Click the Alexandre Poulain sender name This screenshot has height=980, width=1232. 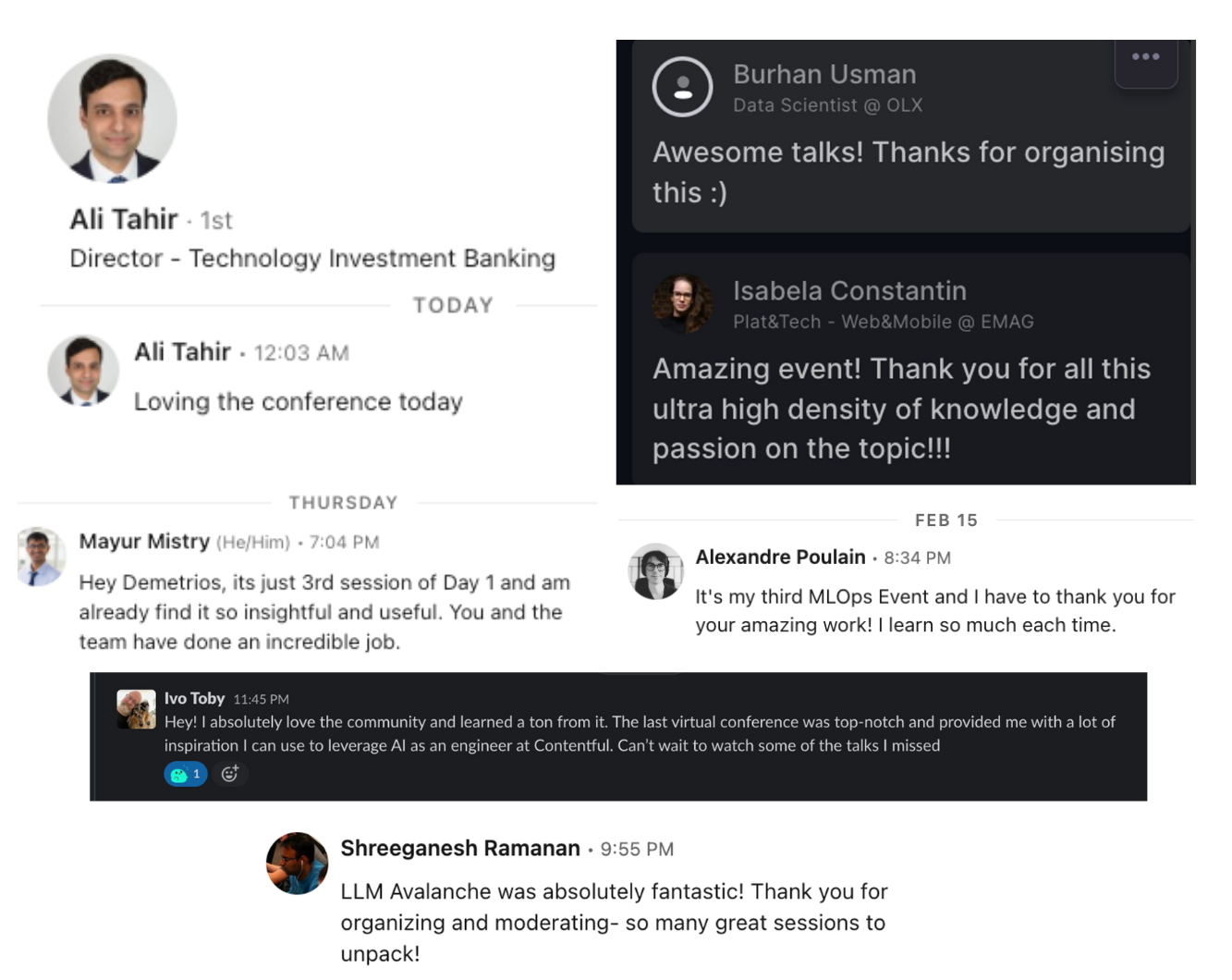point(780,557)
